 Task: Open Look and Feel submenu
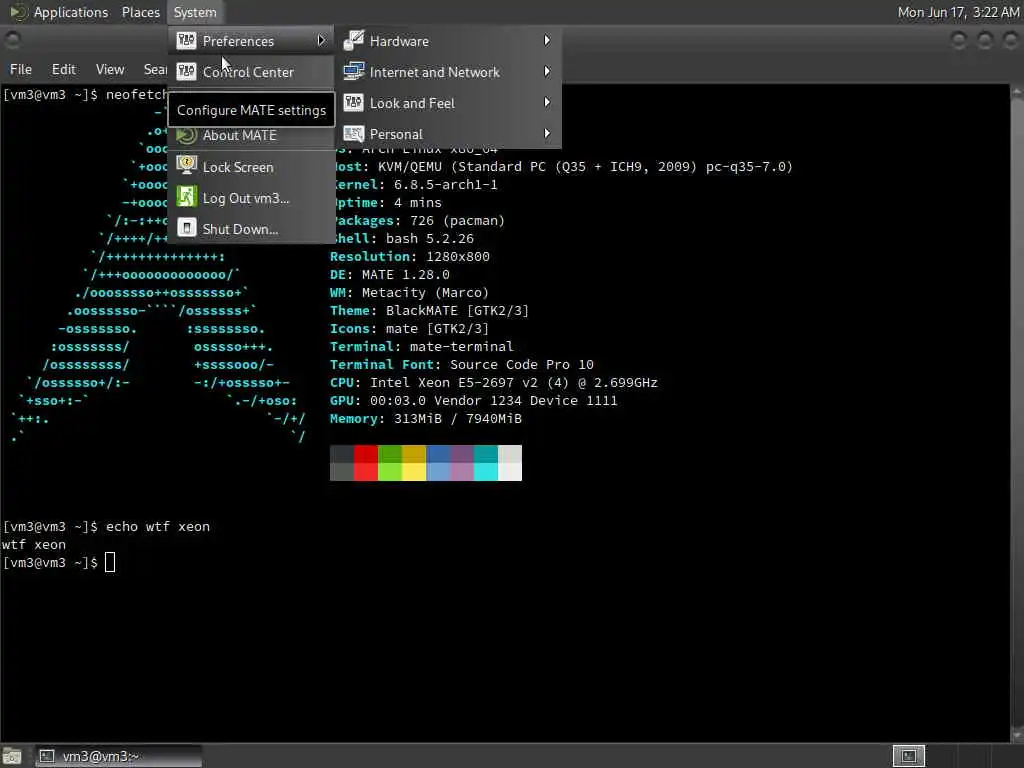[x=449, y=103]
